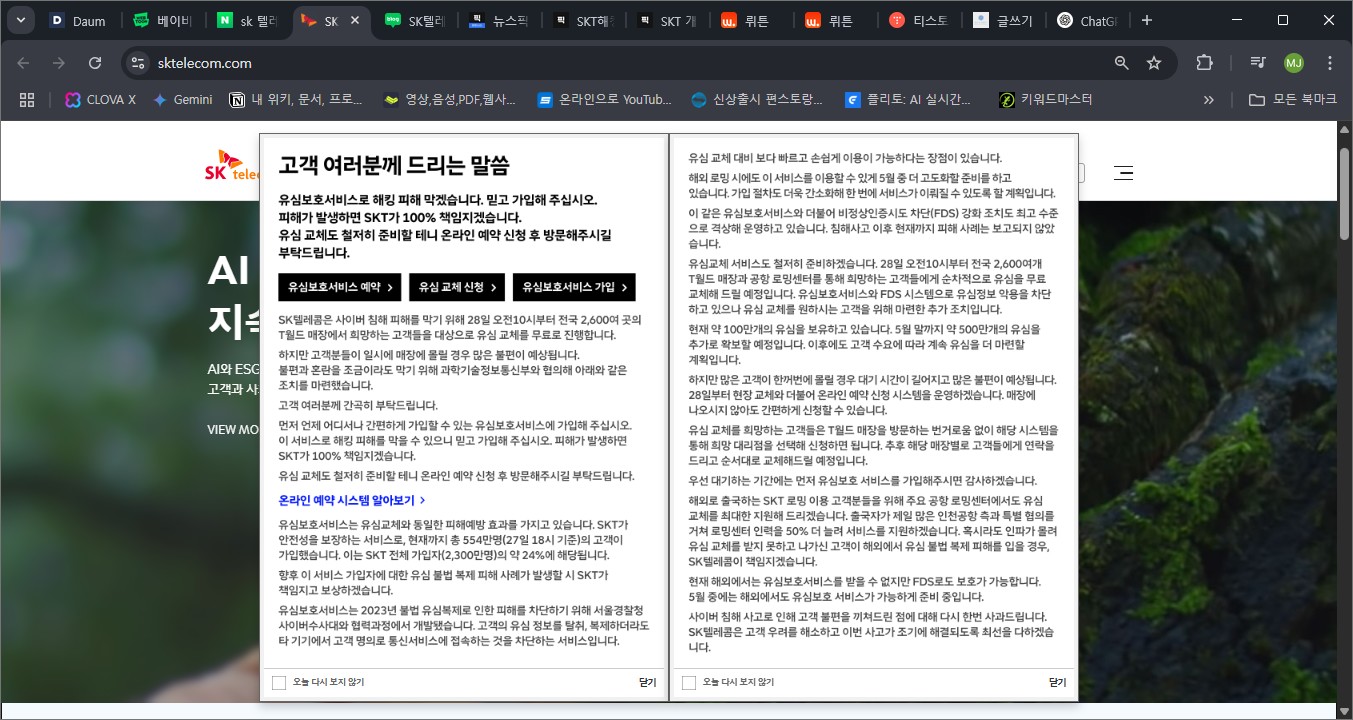Viewport: 1353px width, 720px height.
Task: Open the tab search chevron dropdown
Action: tap(20, 19)
